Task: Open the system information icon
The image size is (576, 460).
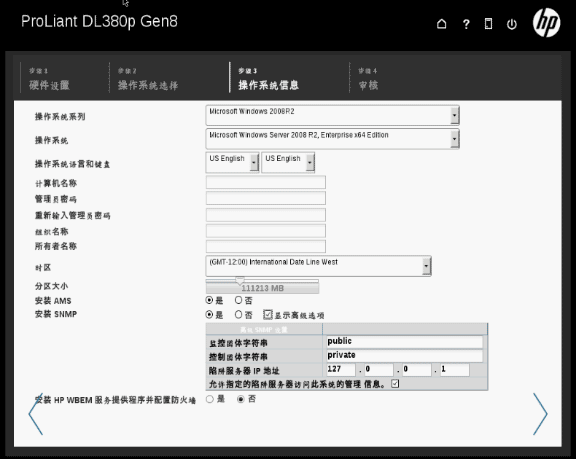Action: 488,24
